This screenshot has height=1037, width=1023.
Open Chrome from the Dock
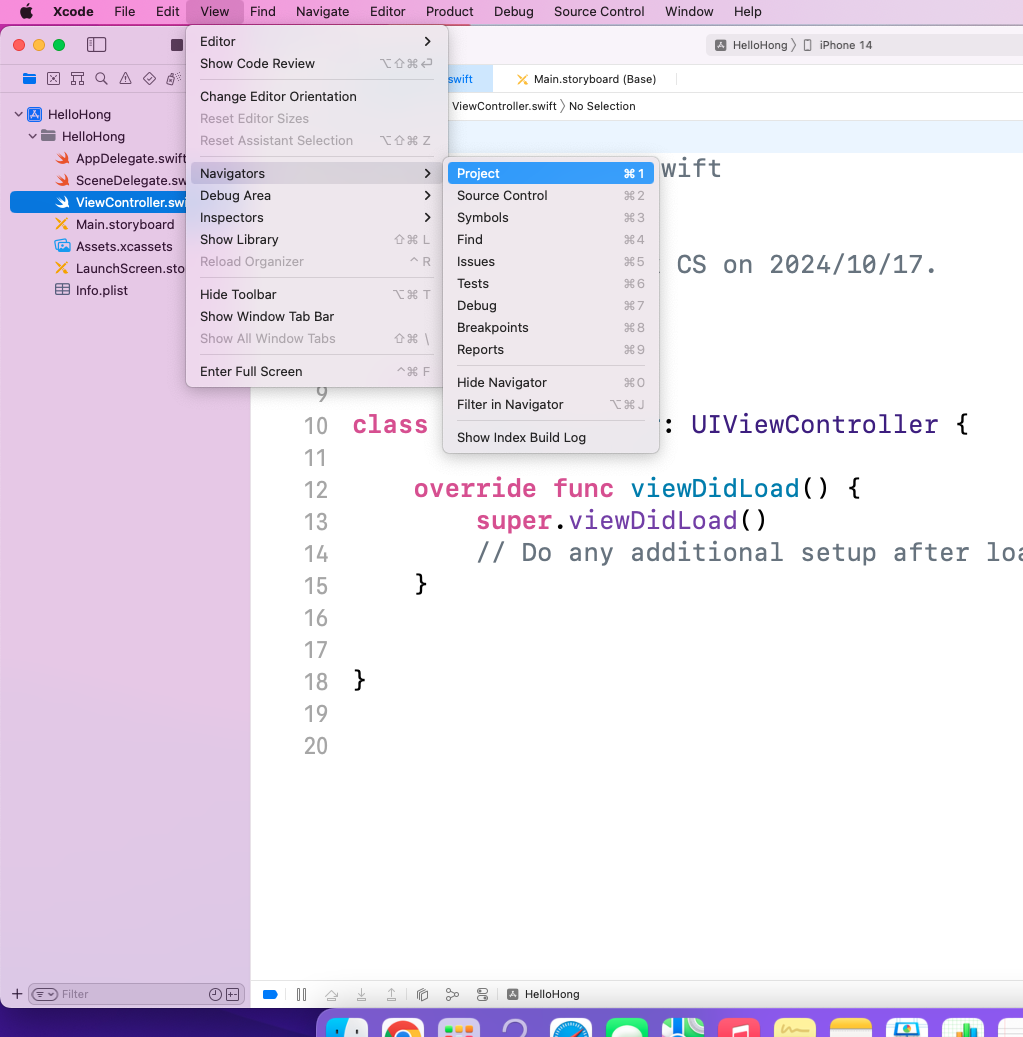coord(403,1029)
